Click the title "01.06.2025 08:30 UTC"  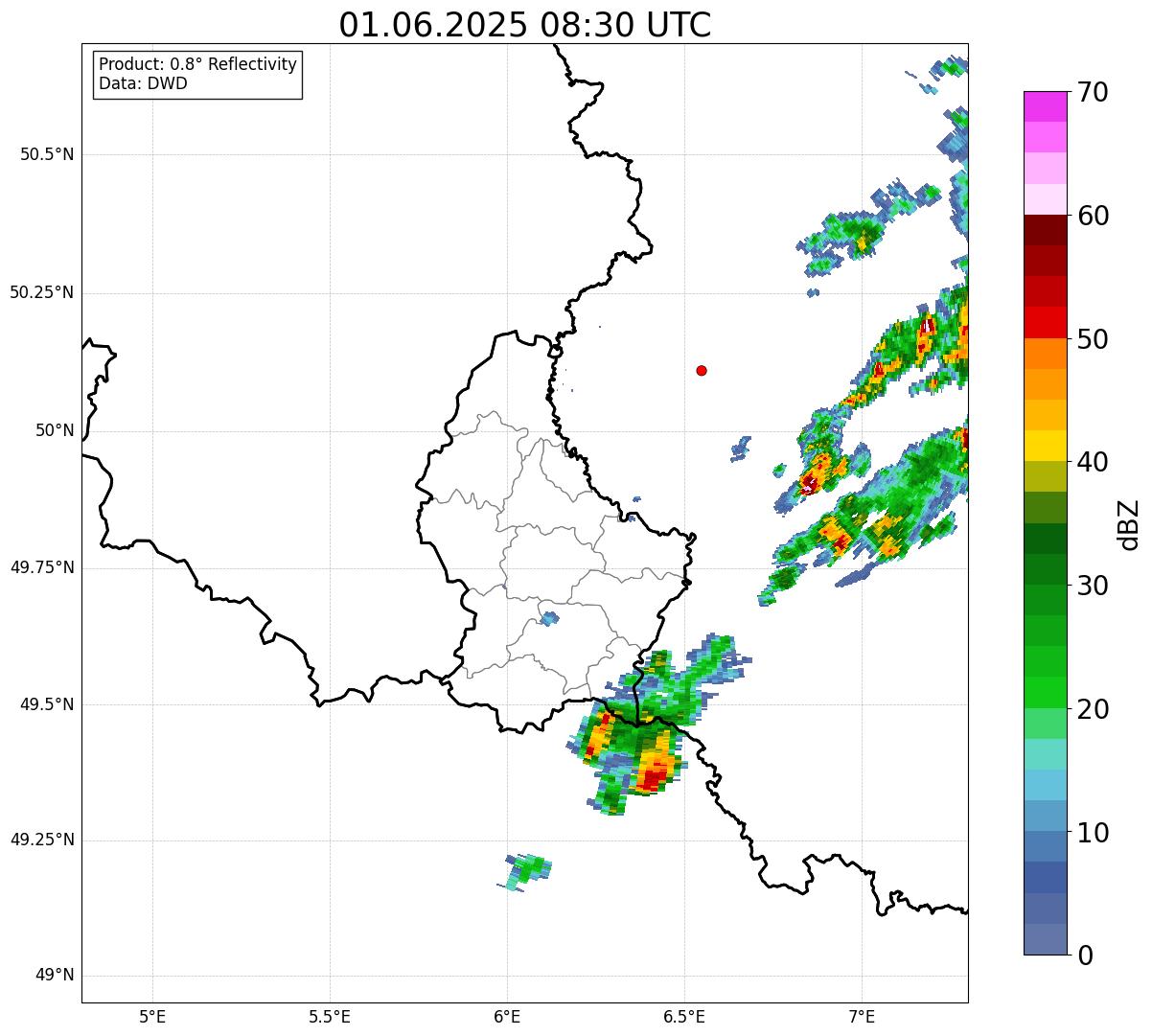point(525,25)
